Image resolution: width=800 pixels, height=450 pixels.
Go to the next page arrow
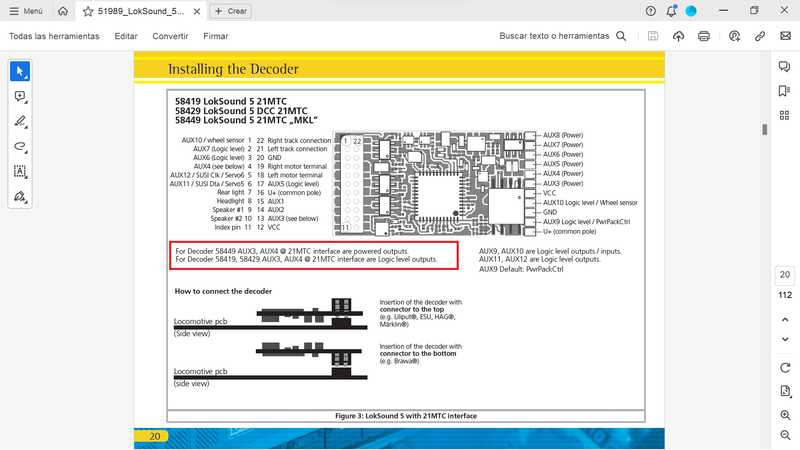tap(785, 339)
